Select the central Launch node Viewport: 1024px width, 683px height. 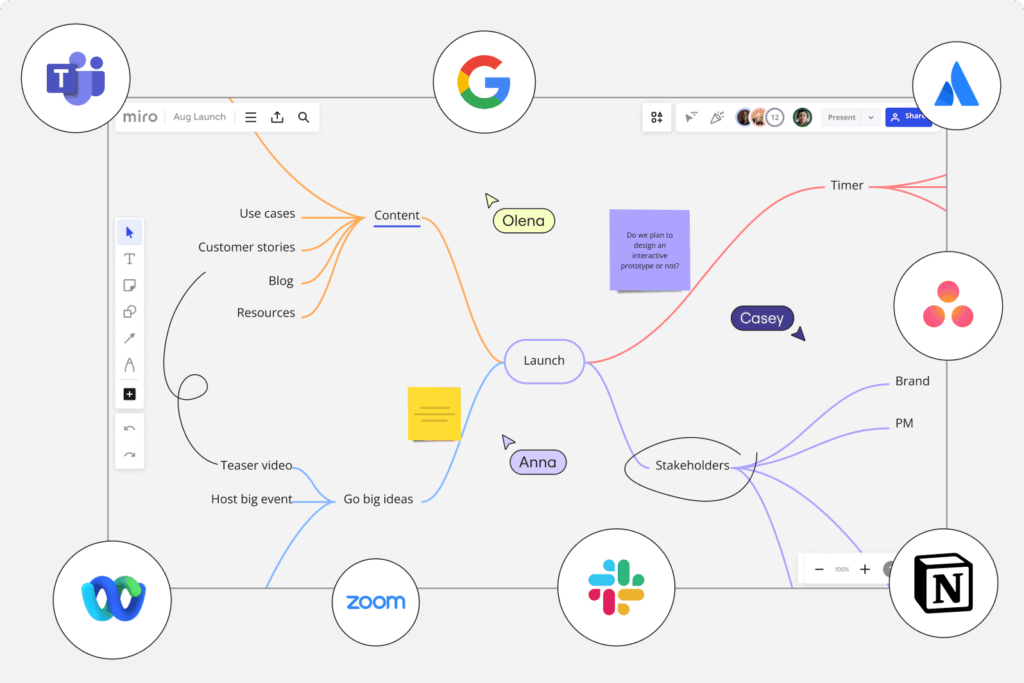pos(544,361)
